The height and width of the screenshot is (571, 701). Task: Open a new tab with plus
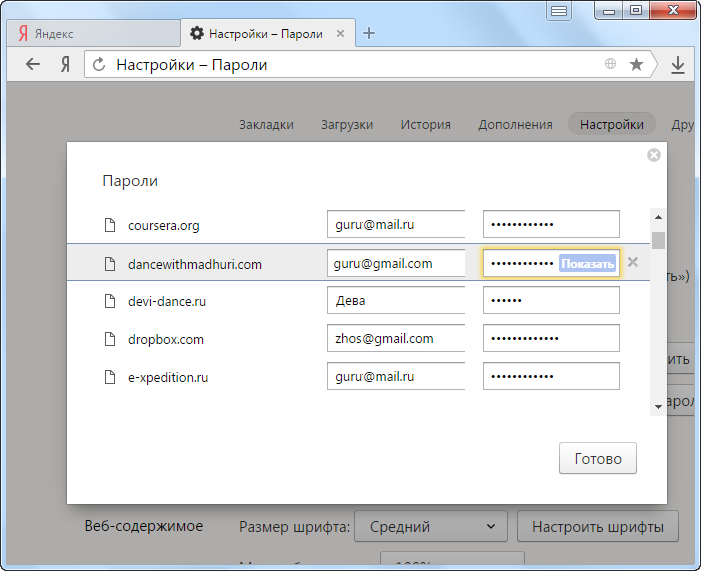tap(369, 33)
